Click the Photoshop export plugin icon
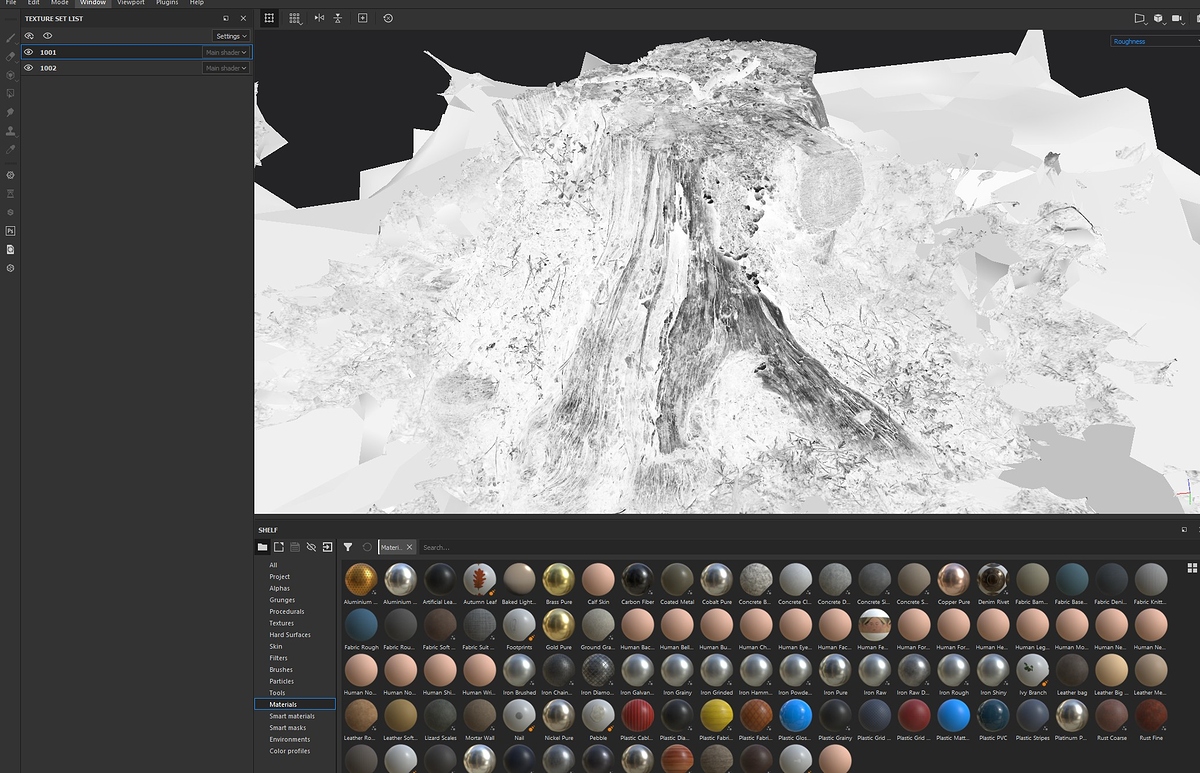The width and height of the screenshot is (1200, 773). (11, 230)
